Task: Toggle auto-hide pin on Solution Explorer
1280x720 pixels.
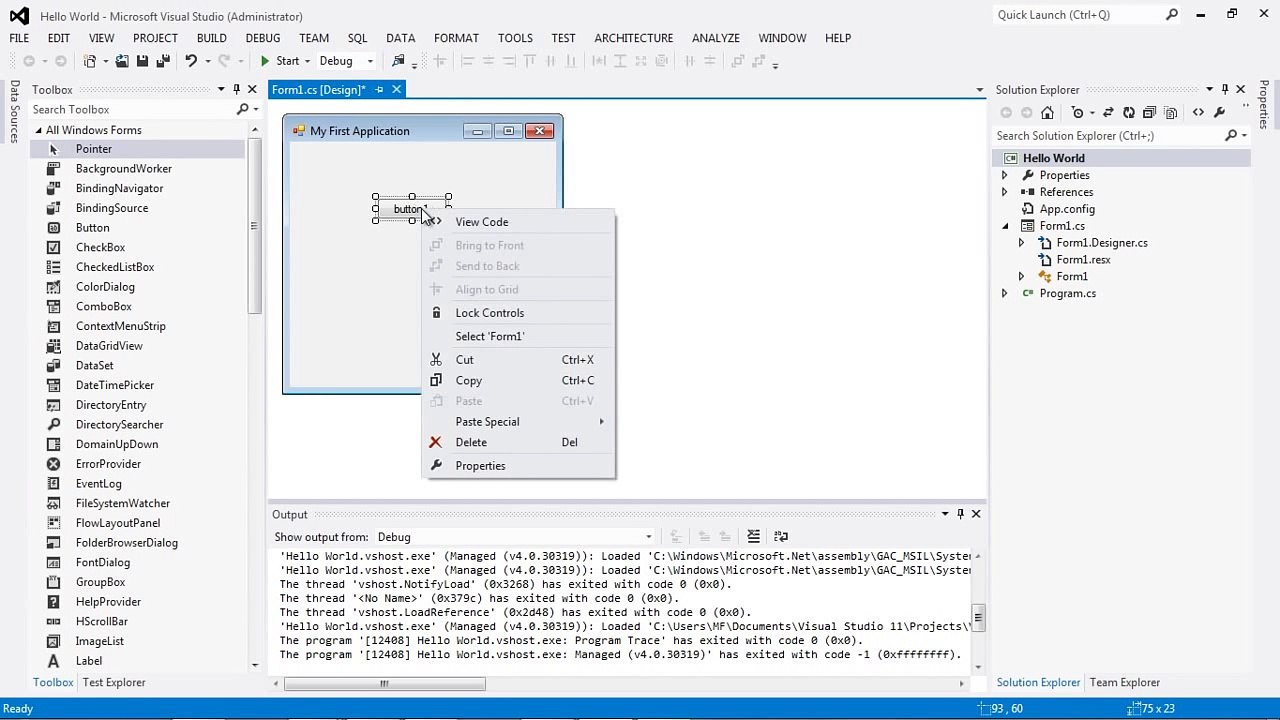Action: (x=1225, y=89)
